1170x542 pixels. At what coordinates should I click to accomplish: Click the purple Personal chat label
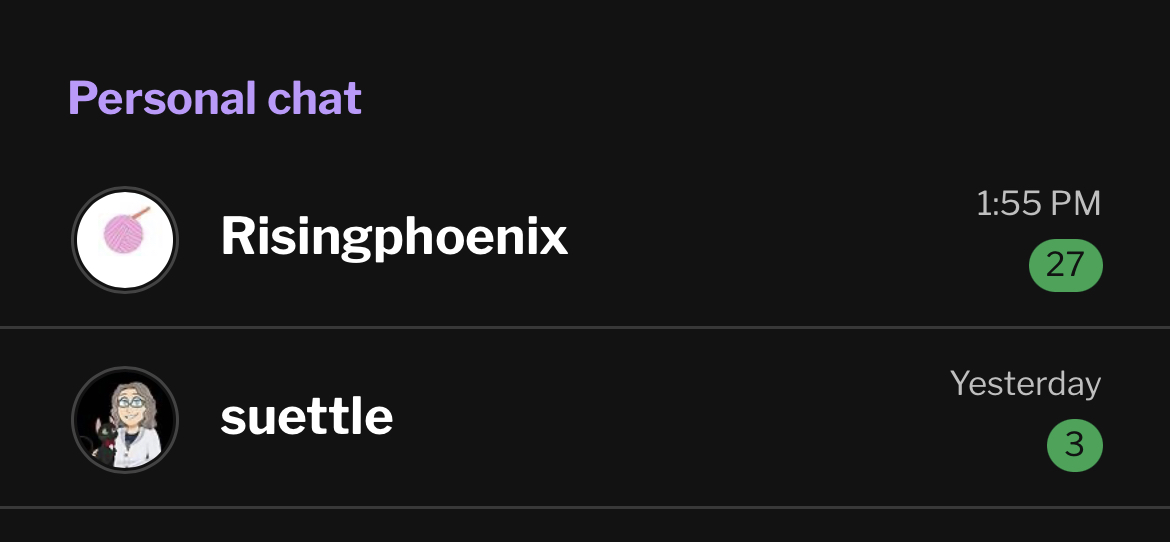[x=215, y=98]
